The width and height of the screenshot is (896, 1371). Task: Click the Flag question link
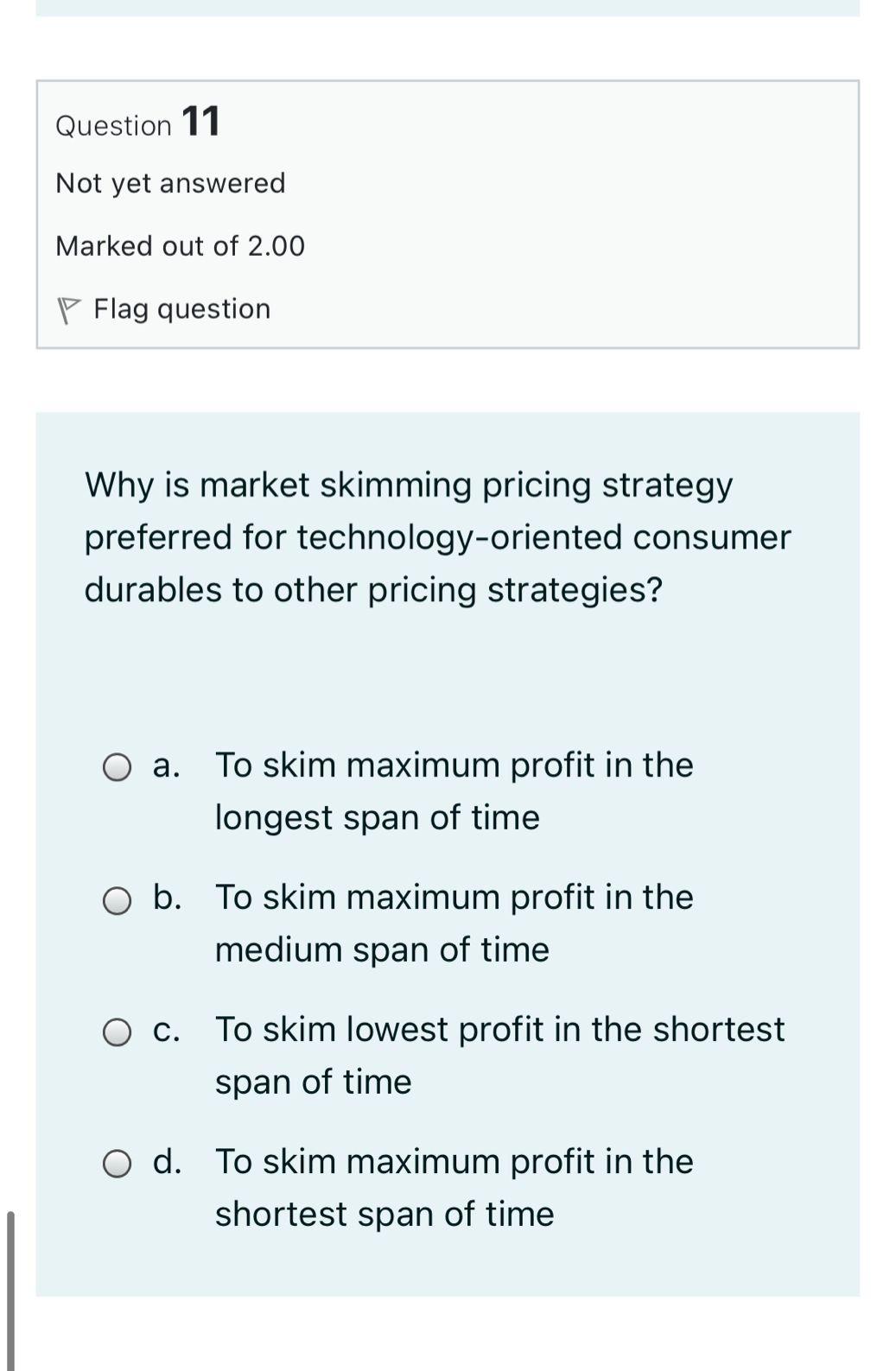point(181,308)
